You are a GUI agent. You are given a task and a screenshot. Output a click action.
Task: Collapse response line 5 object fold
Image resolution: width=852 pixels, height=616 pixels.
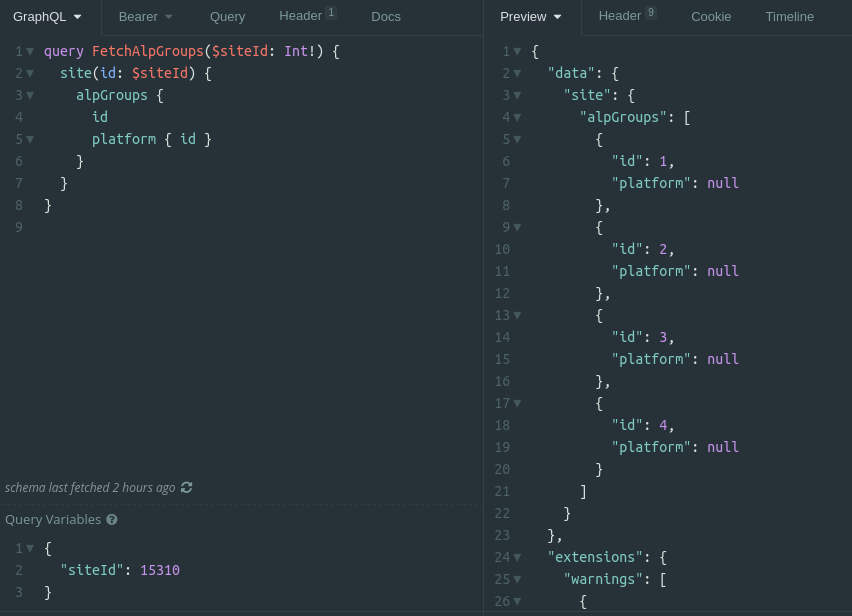(517, 140)
